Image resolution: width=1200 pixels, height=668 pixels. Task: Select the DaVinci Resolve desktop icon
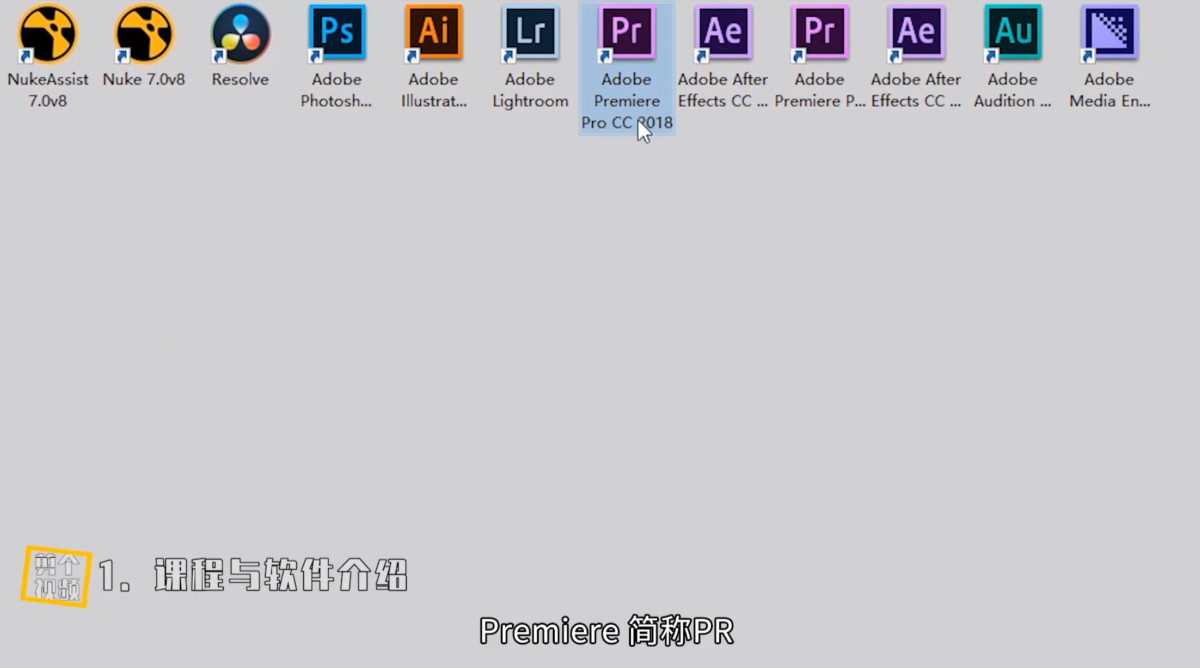coord(240,34)
